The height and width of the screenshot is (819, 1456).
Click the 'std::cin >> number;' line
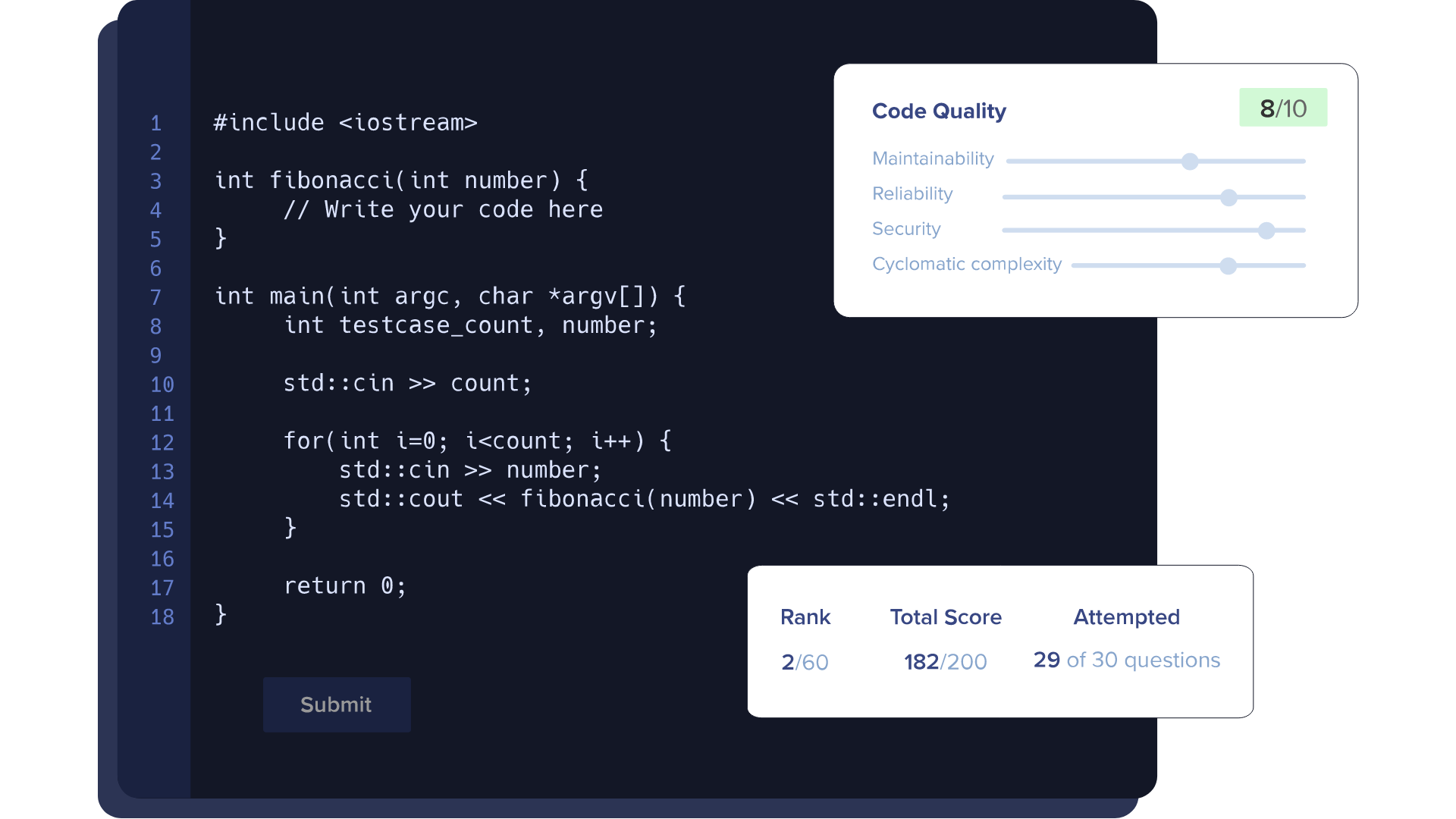tap(470, 470)
